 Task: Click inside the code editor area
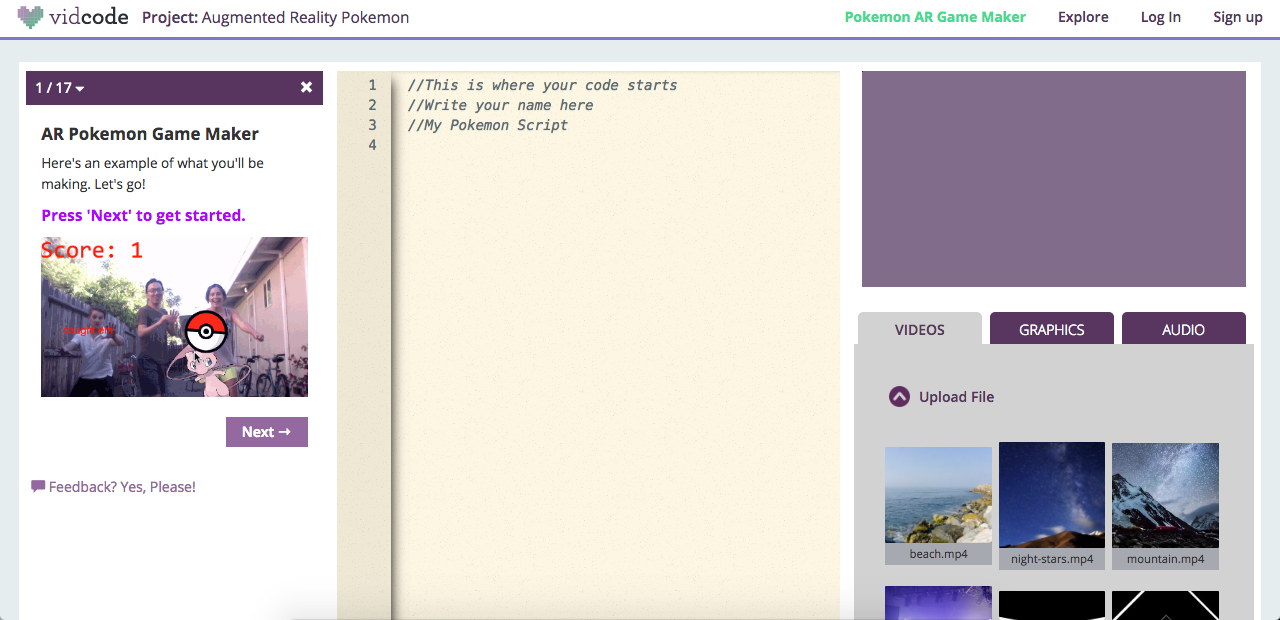pyautogui.click(x=600, y=300)
